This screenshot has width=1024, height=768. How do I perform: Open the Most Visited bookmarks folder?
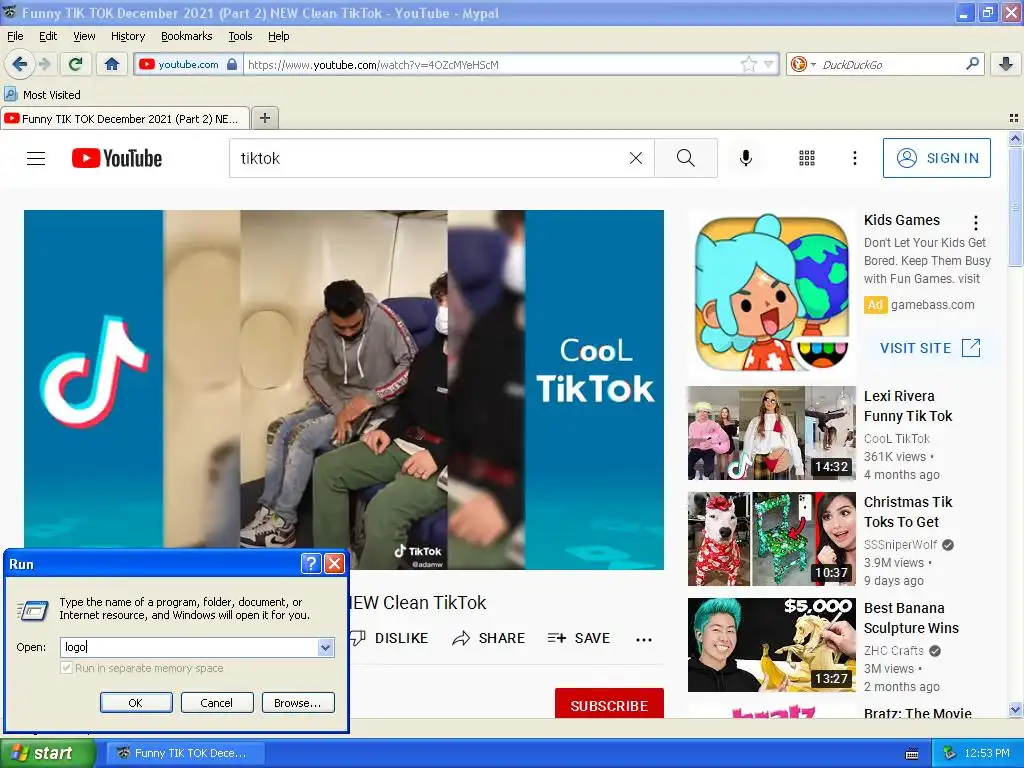[42, 95]
